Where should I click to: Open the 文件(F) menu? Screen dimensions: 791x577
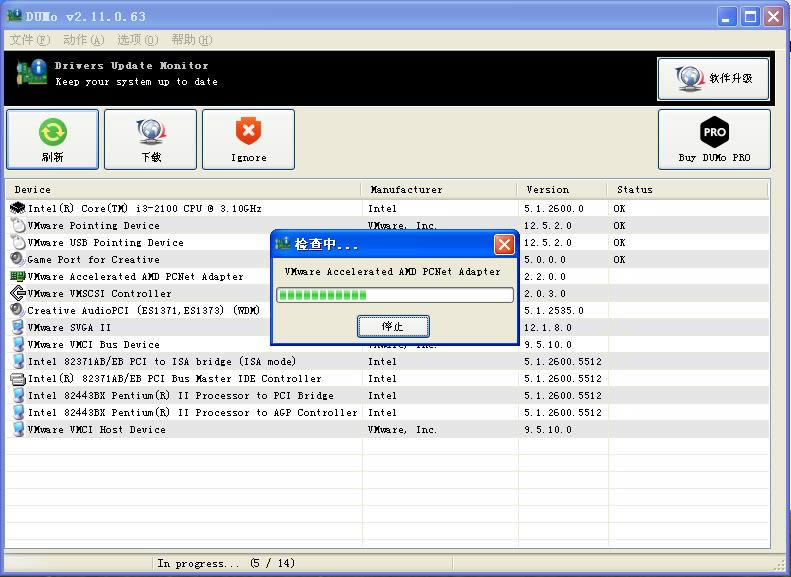point(30,39)
